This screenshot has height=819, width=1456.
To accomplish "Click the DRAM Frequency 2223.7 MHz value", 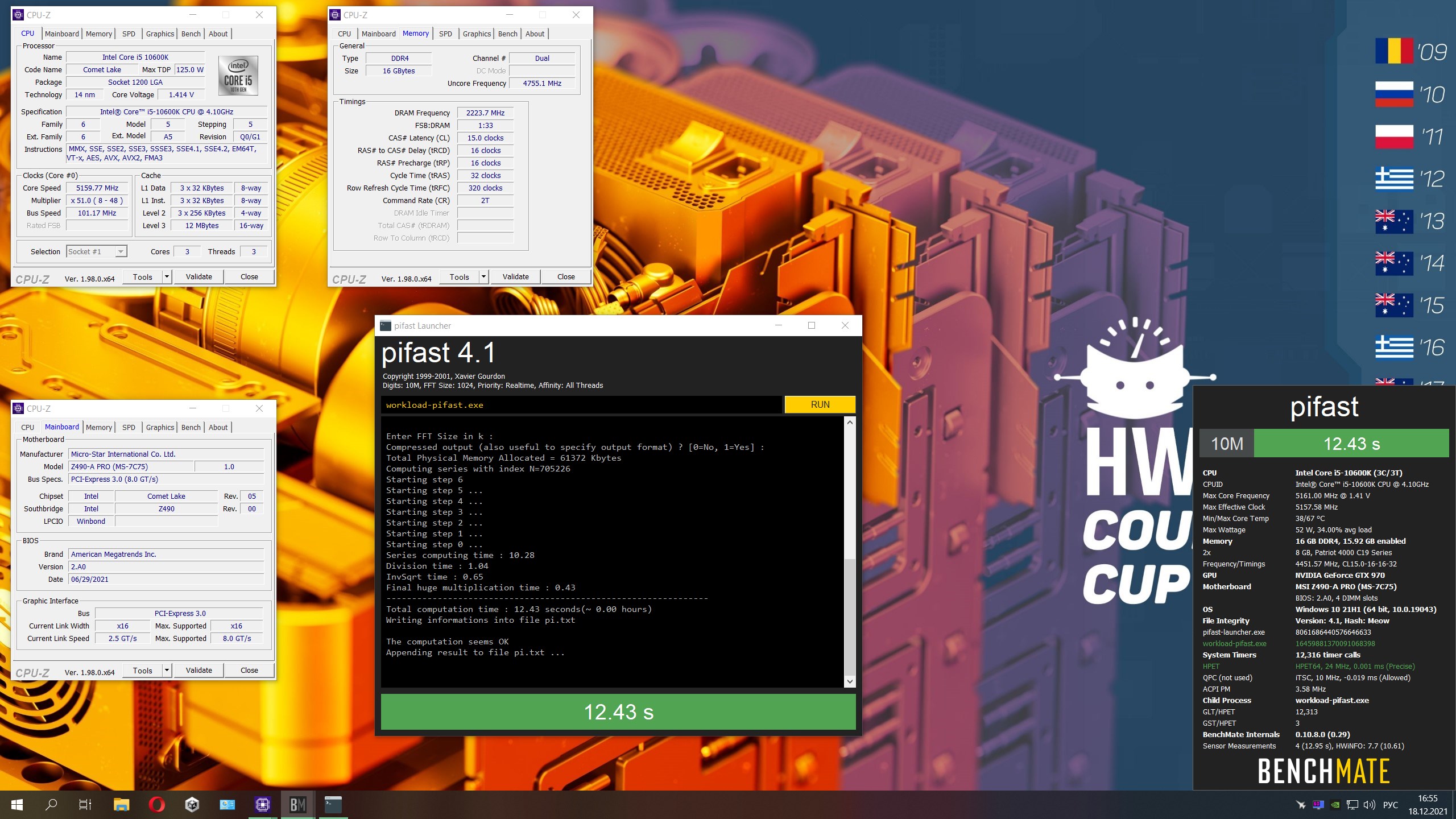I will 485,113.
